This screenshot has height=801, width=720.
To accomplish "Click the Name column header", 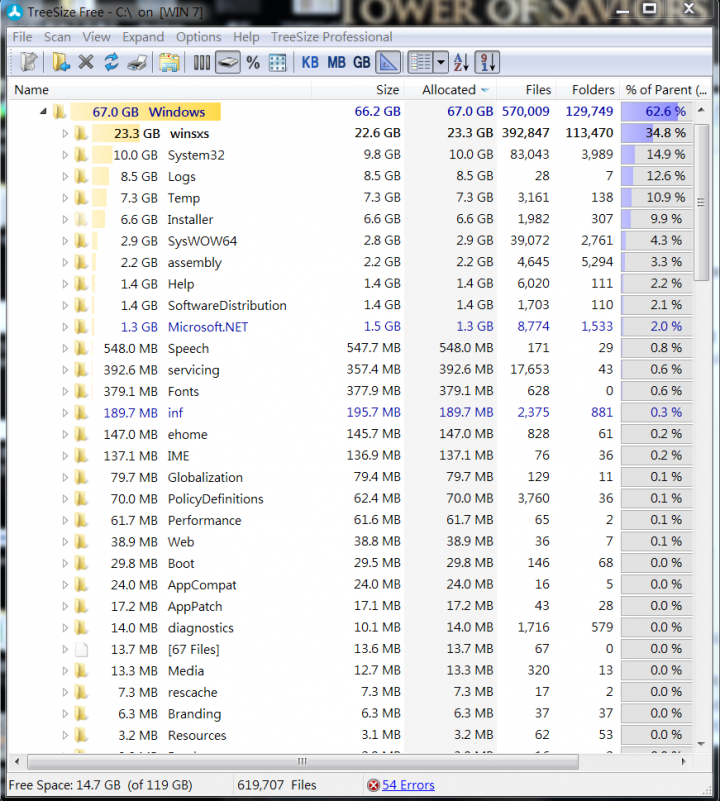I will [160, 90].
